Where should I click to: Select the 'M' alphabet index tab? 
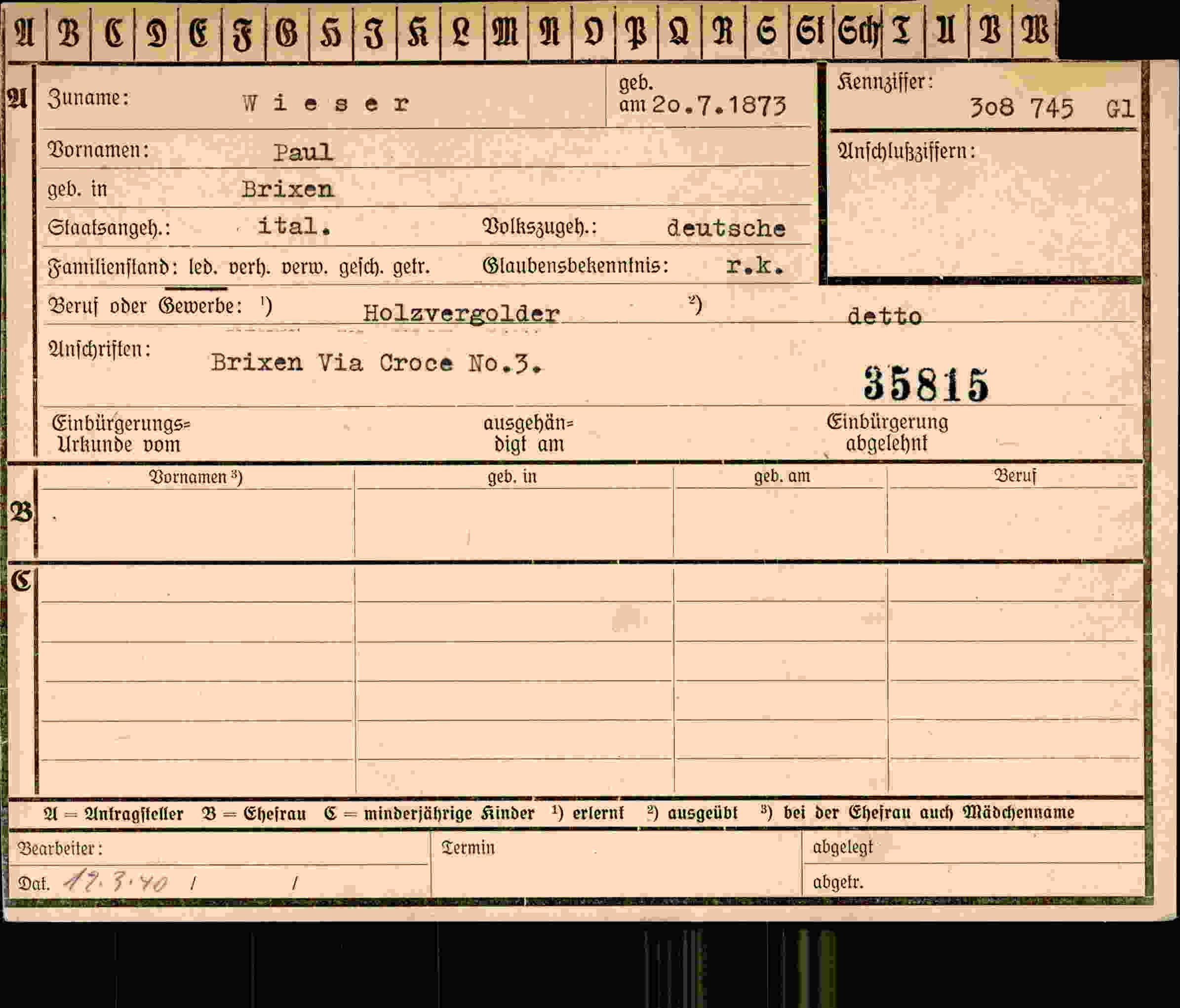click(x=506, y=31)
